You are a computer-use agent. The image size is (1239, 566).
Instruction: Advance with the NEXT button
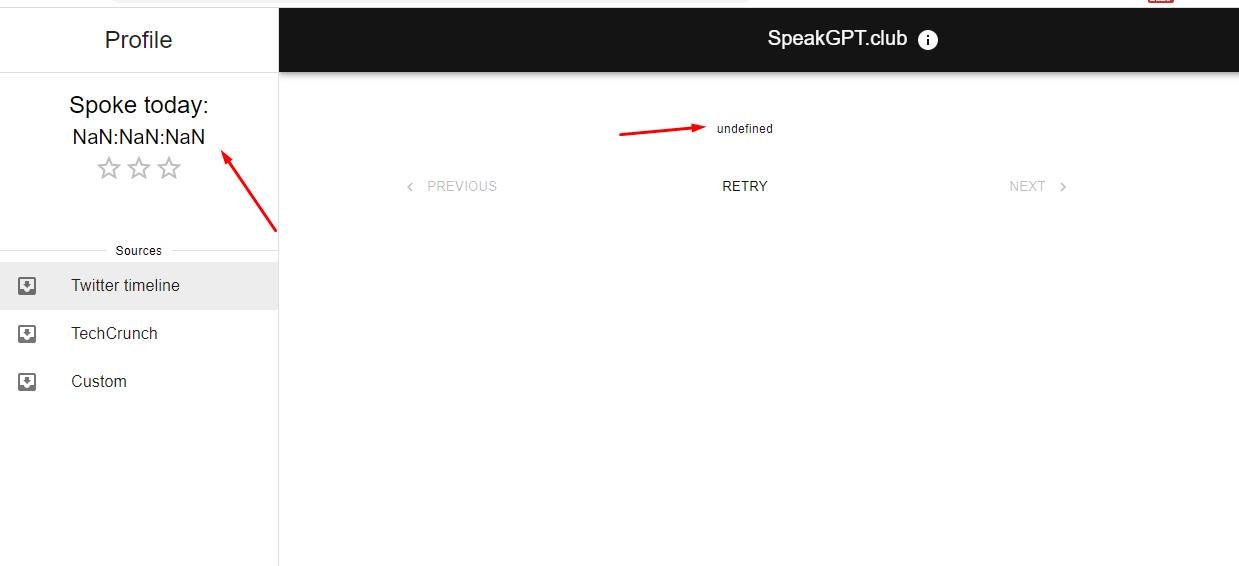coord(1038,186)
